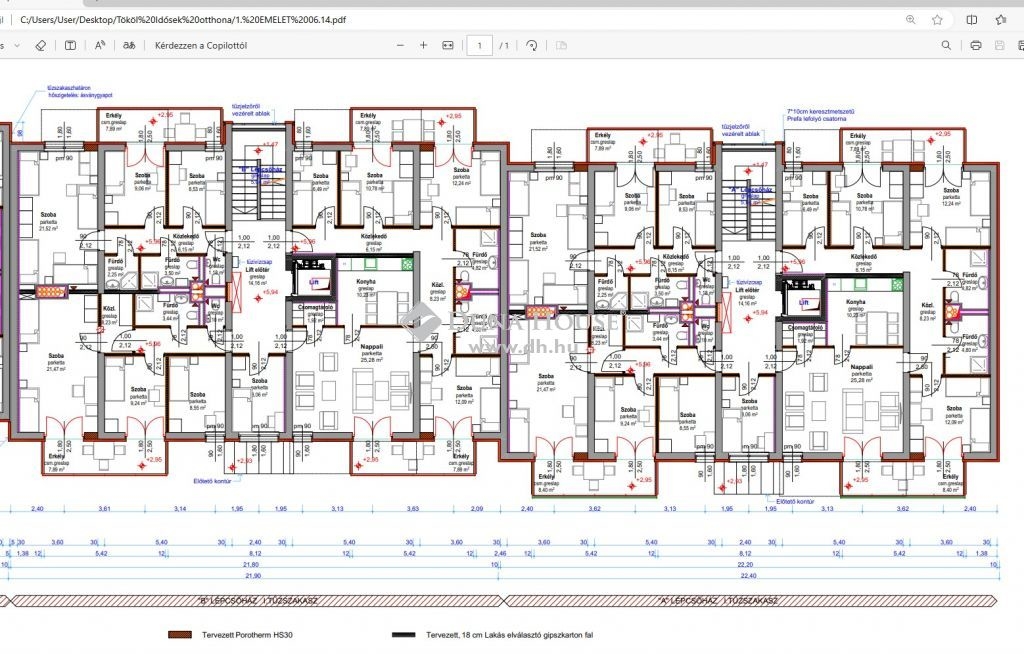This screenshot has width=1024, height=654.
Task: Add a text box with the text tool
Action: pos(70,46)
